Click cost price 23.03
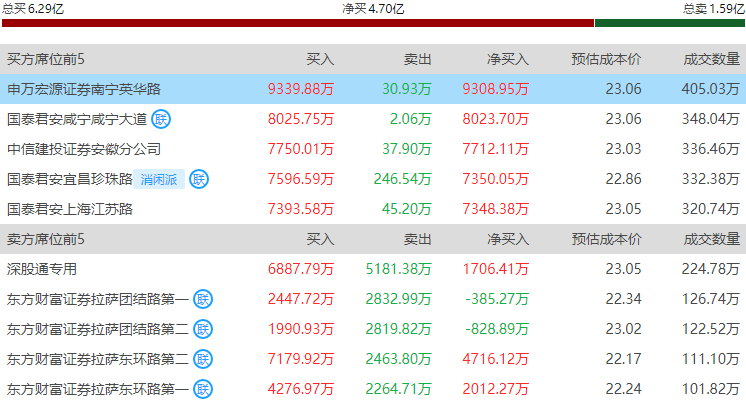The image size is (746, 403). click(623, 149)
